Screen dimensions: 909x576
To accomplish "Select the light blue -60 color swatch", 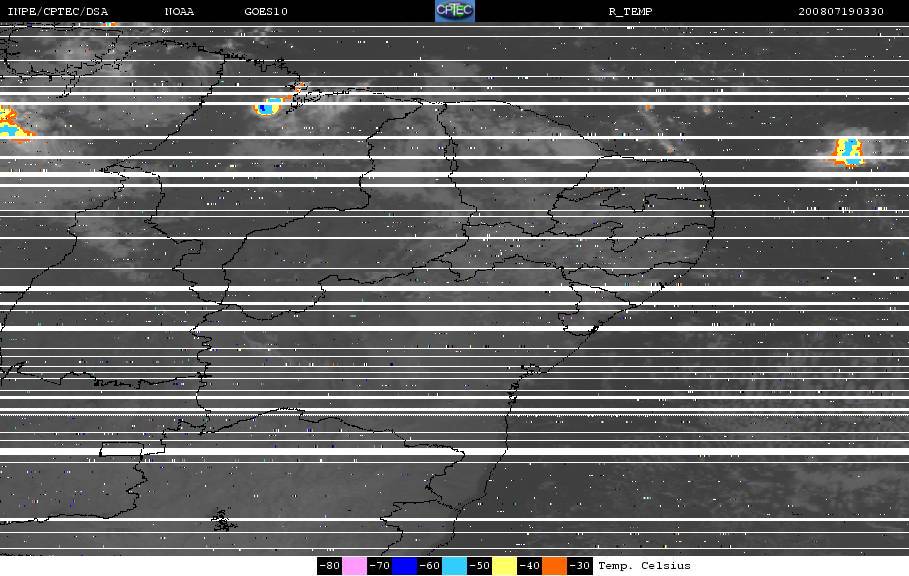I will (x=454, y=566).
